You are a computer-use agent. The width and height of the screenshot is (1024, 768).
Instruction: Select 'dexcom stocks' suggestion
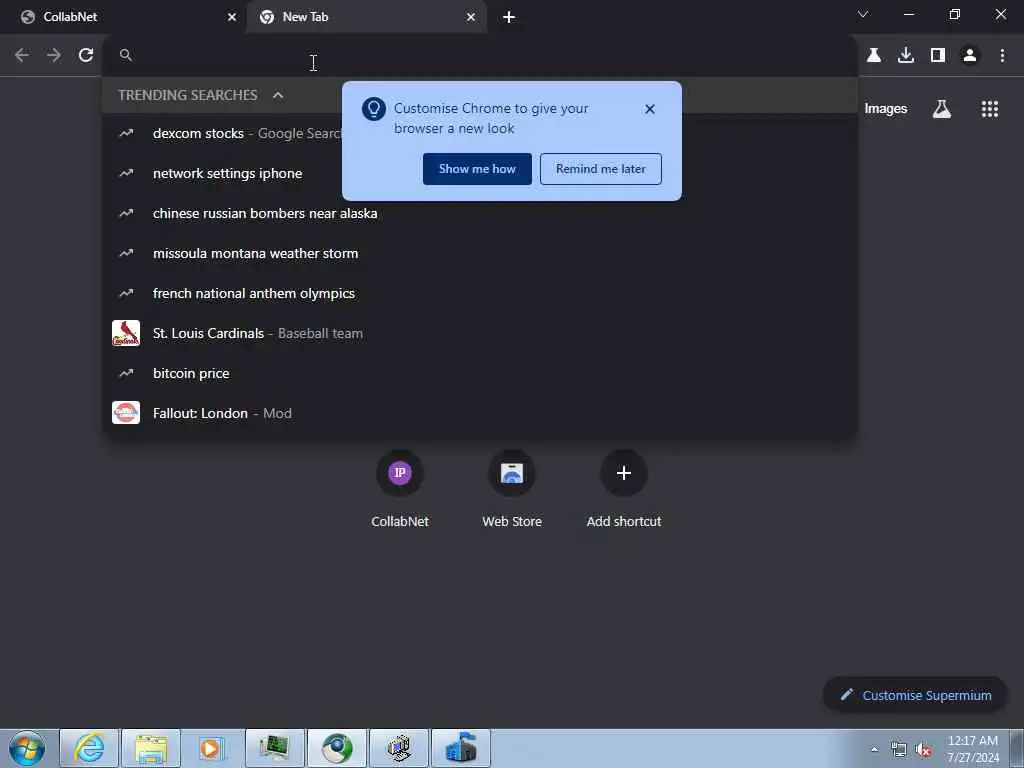[480, 133]
